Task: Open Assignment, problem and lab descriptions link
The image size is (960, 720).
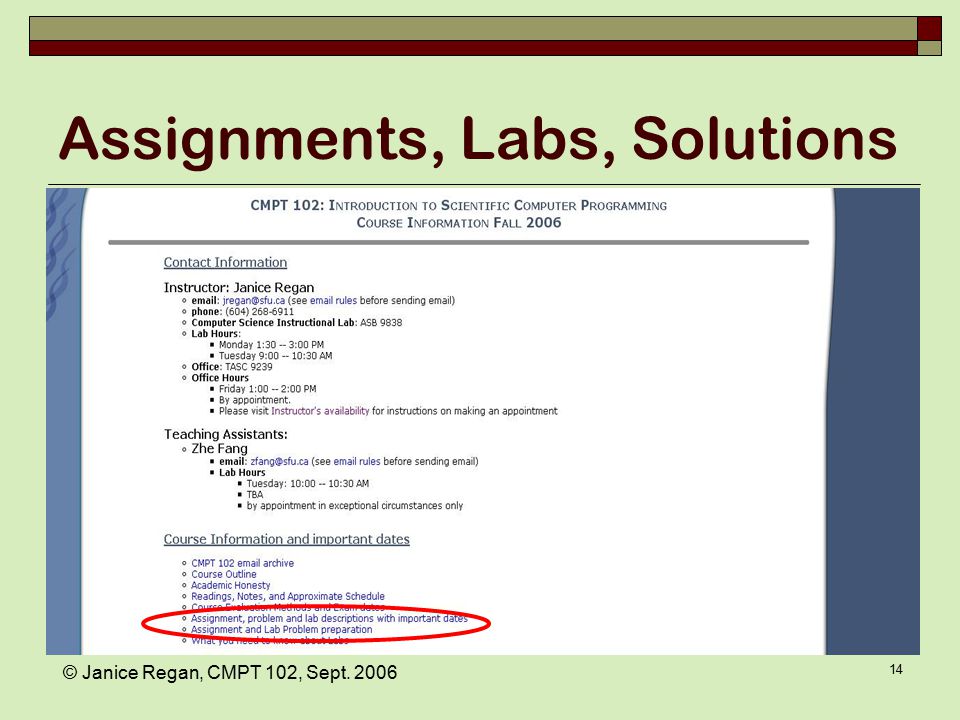Action: click(x=329, y=618)
